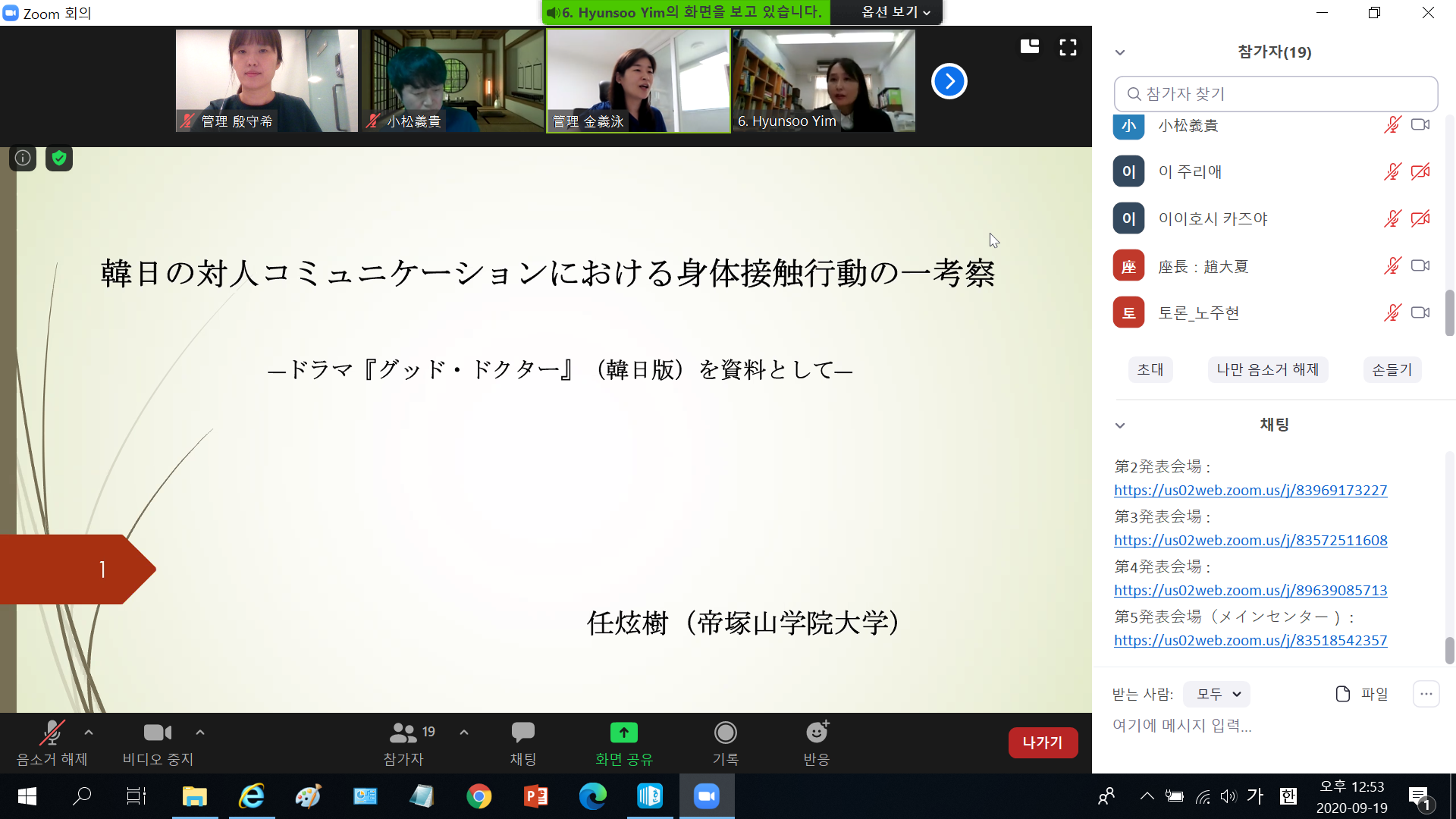The width and height of the screenshot is (1456, 819).
Task: Unmute microphone (음소거 해제)
Action: coord(52,733)
